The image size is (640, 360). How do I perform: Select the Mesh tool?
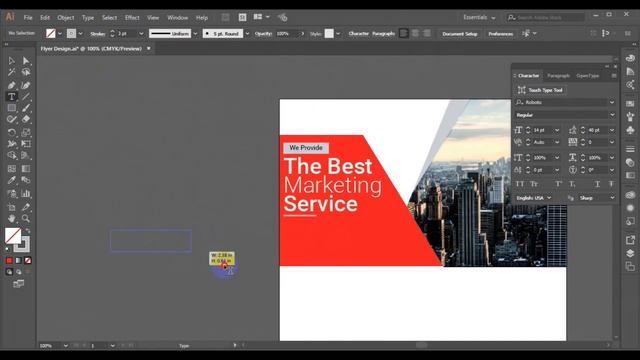tap(11, 169)
